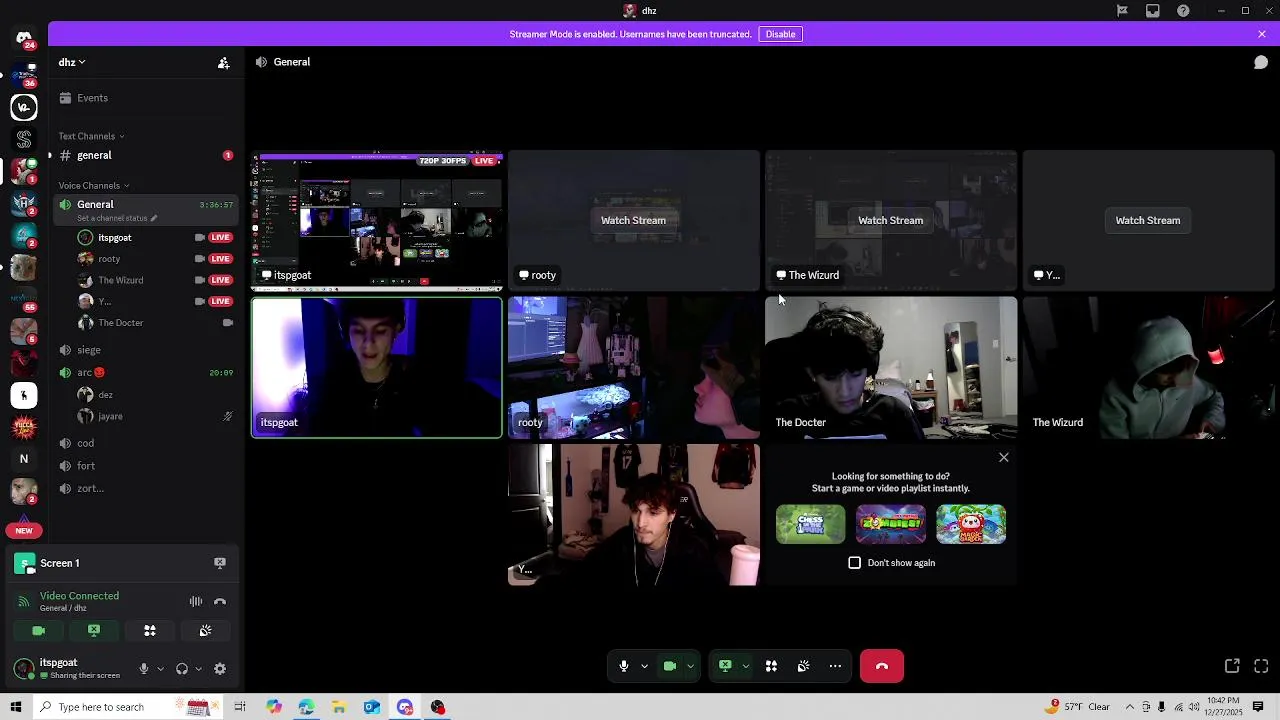Toggle screen share in bottom call bar
This screenshot has height=720, width=1280.
[725, 666]
